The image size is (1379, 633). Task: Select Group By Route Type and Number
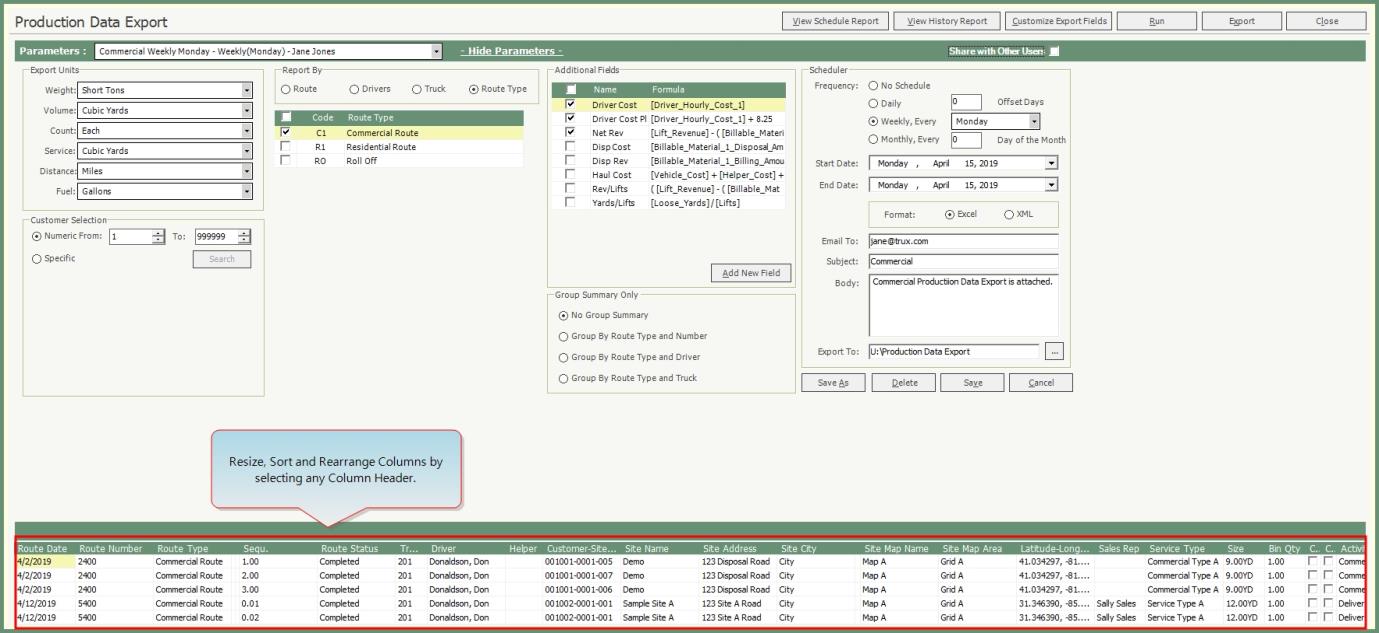pyautogui.click(x=564, y=336)
